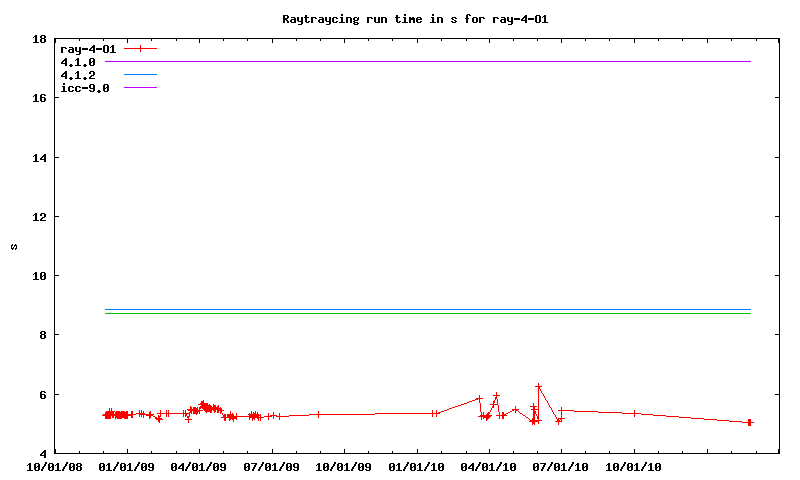Click the icc-9.0 legend line sample
The height and width of the screenshot is (480, 800).
(x=140, y=88)
